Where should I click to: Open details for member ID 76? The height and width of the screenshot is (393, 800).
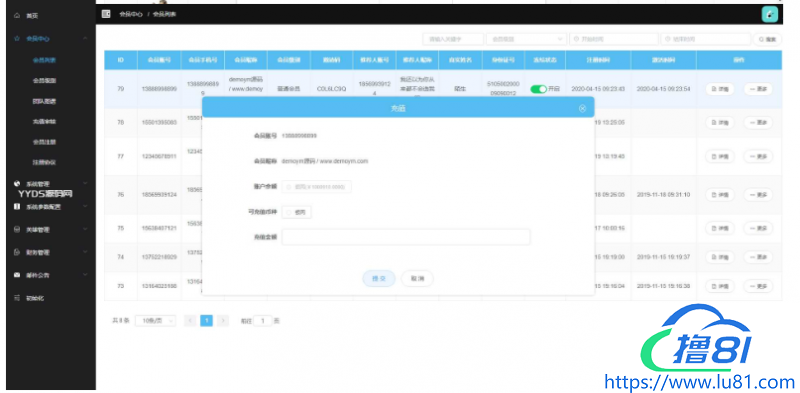[x=720, y=194]
